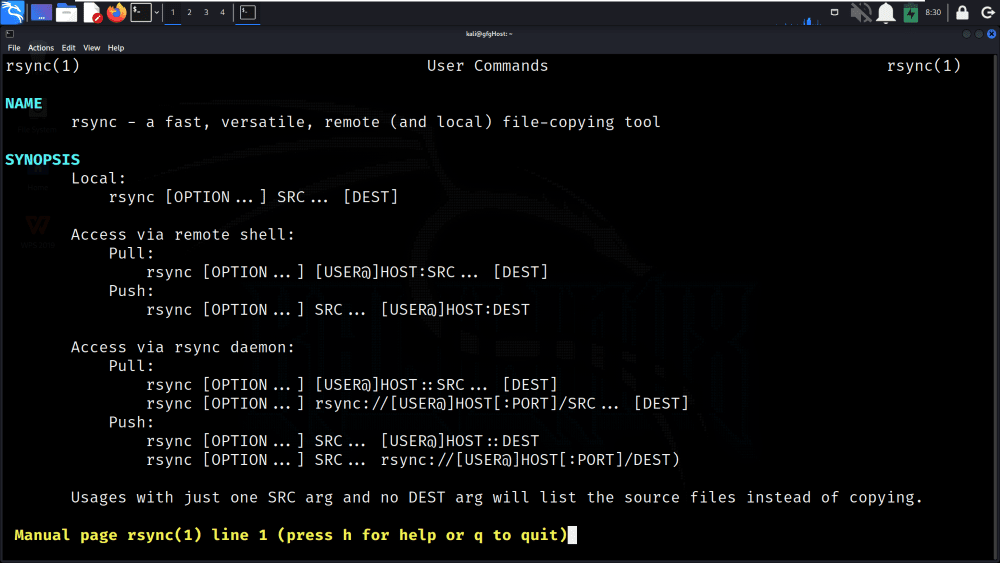Click the 'rsync://[USER@]HOST[:PORT]/DEST)' line

tap(413, 460)
